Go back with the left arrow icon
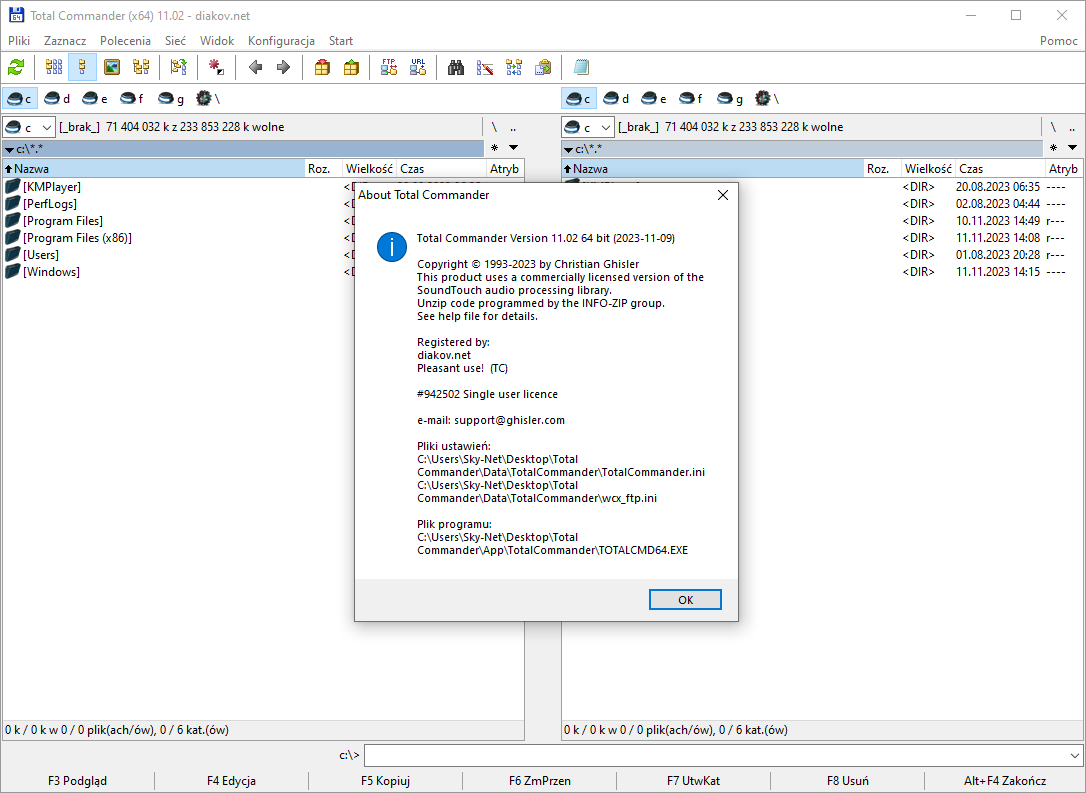 click(255, 67)
